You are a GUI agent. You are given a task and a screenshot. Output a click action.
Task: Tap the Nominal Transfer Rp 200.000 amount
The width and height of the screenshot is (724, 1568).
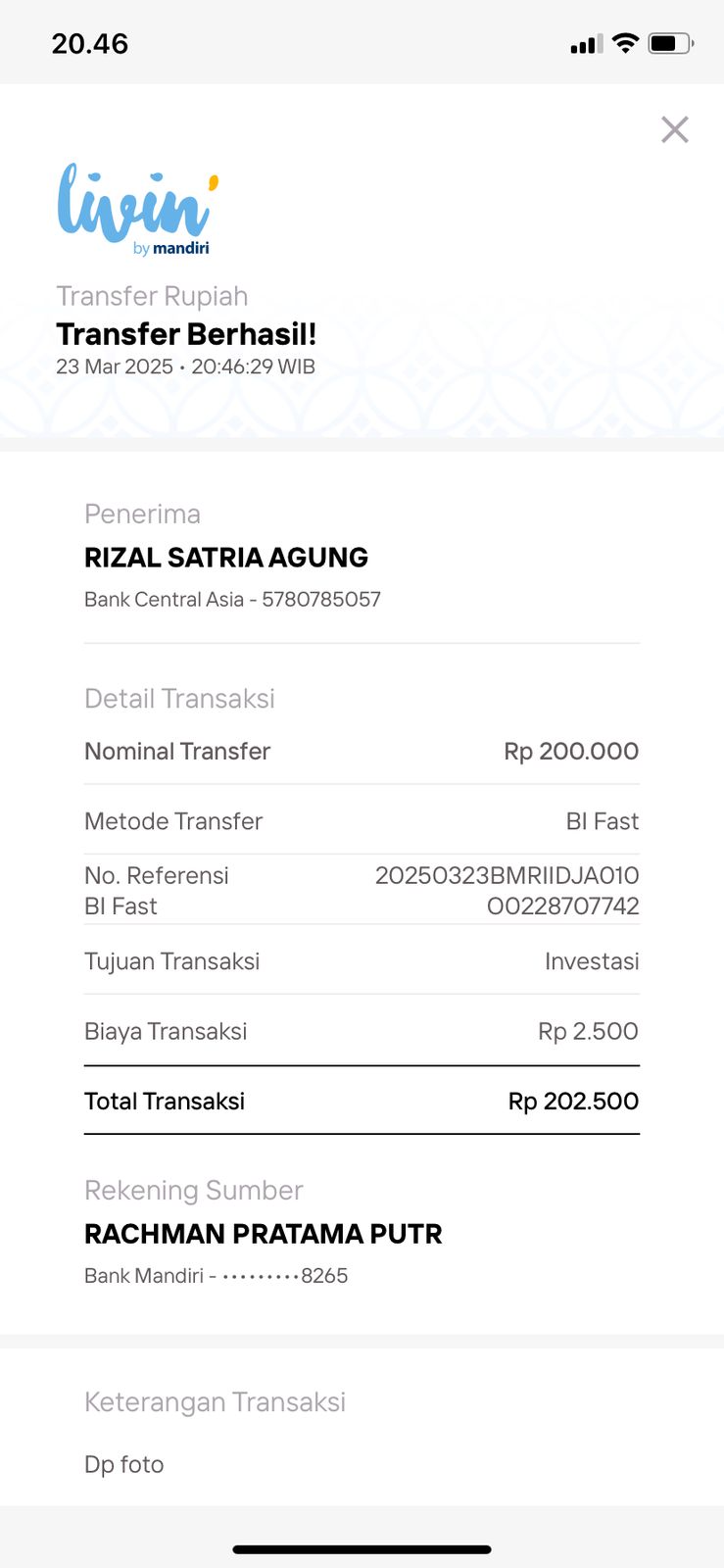(x=570, y=752)
